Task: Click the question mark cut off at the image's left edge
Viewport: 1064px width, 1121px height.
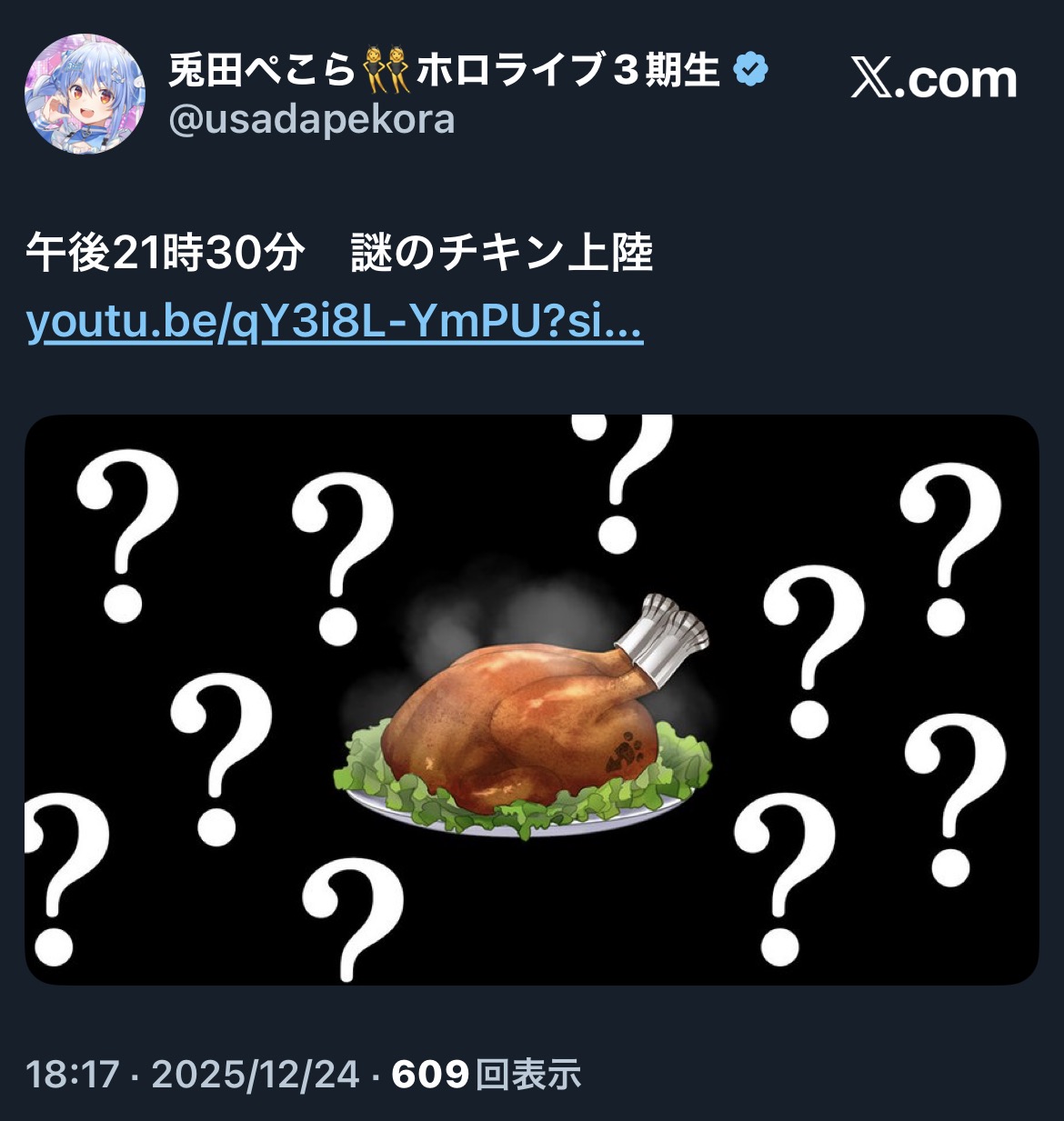Action: pos(64,878)
